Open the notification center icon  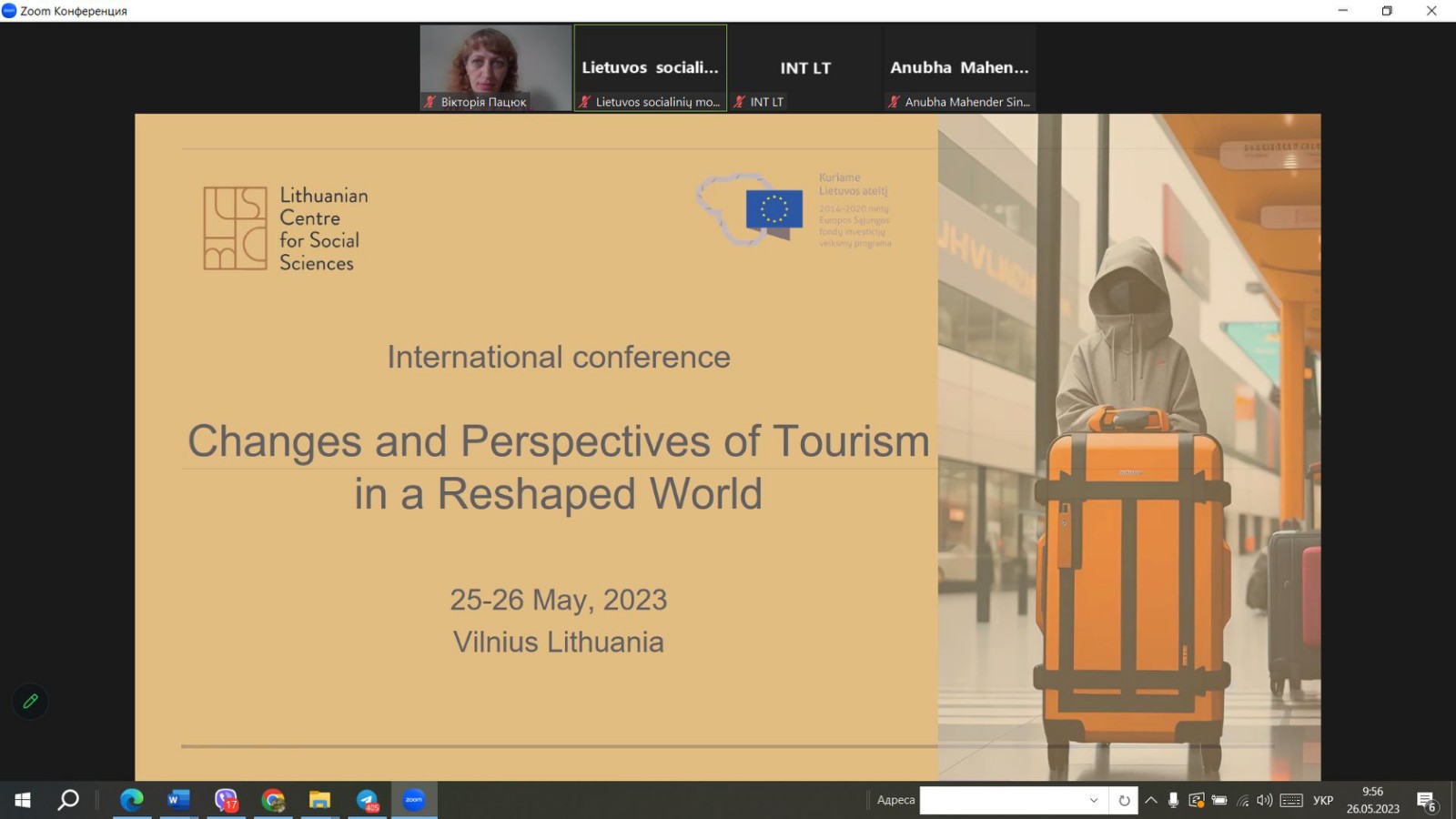click(1426, 801)
